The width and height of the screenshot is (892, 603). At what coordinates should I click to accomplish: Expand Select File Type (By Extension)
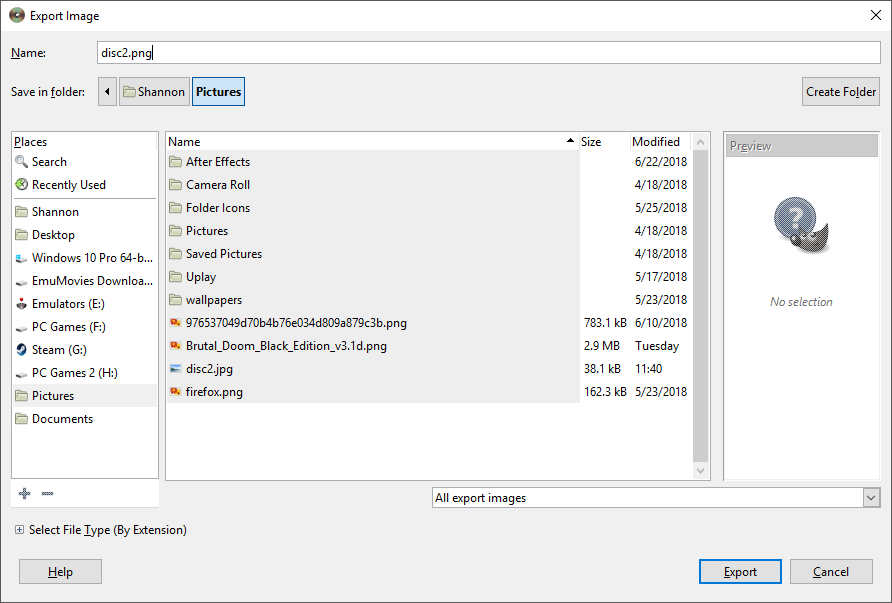coord(19,530)
